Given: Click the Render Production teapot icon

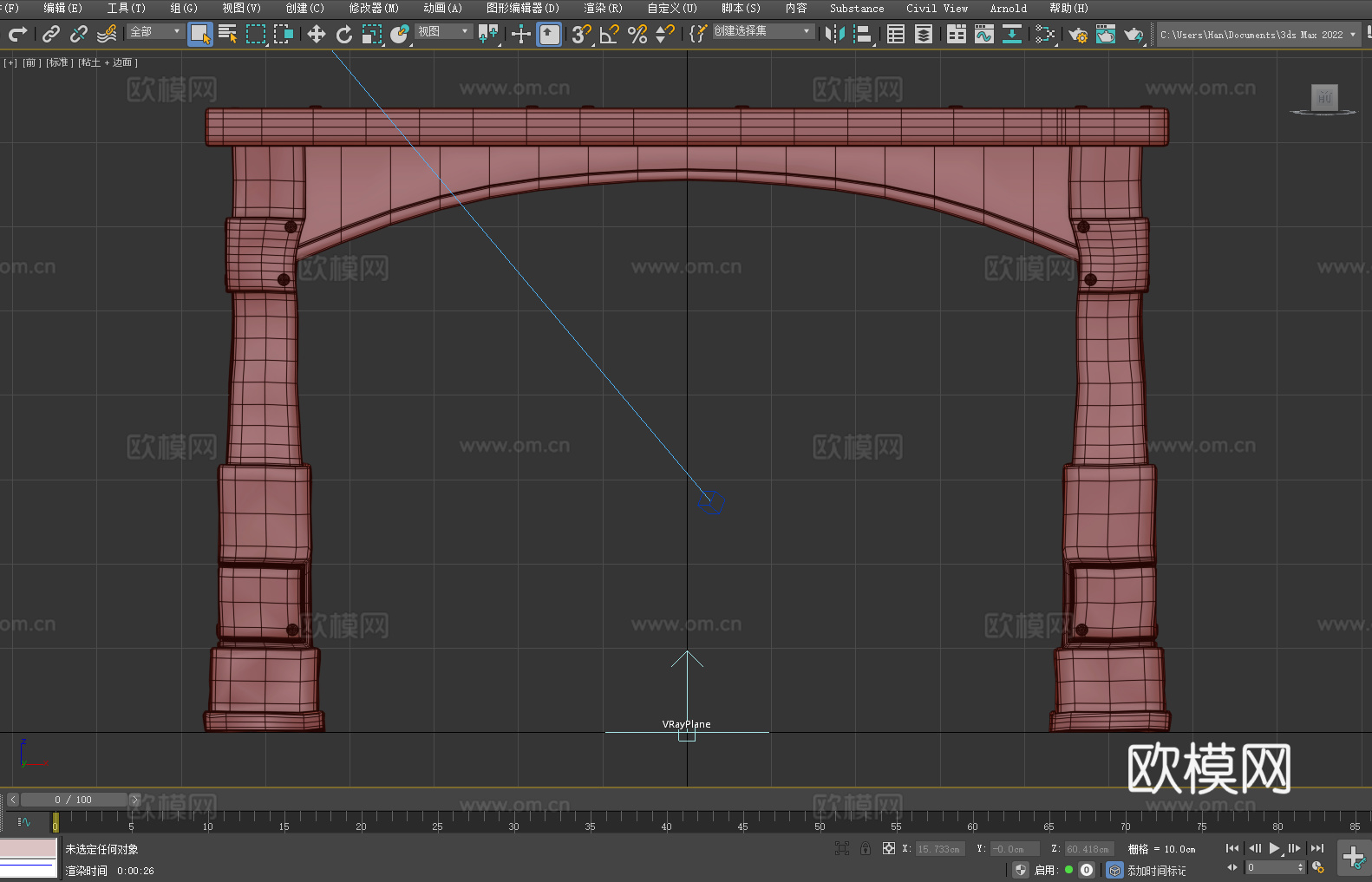Looking at the screenshot, I should click(x=1134, y=34).
